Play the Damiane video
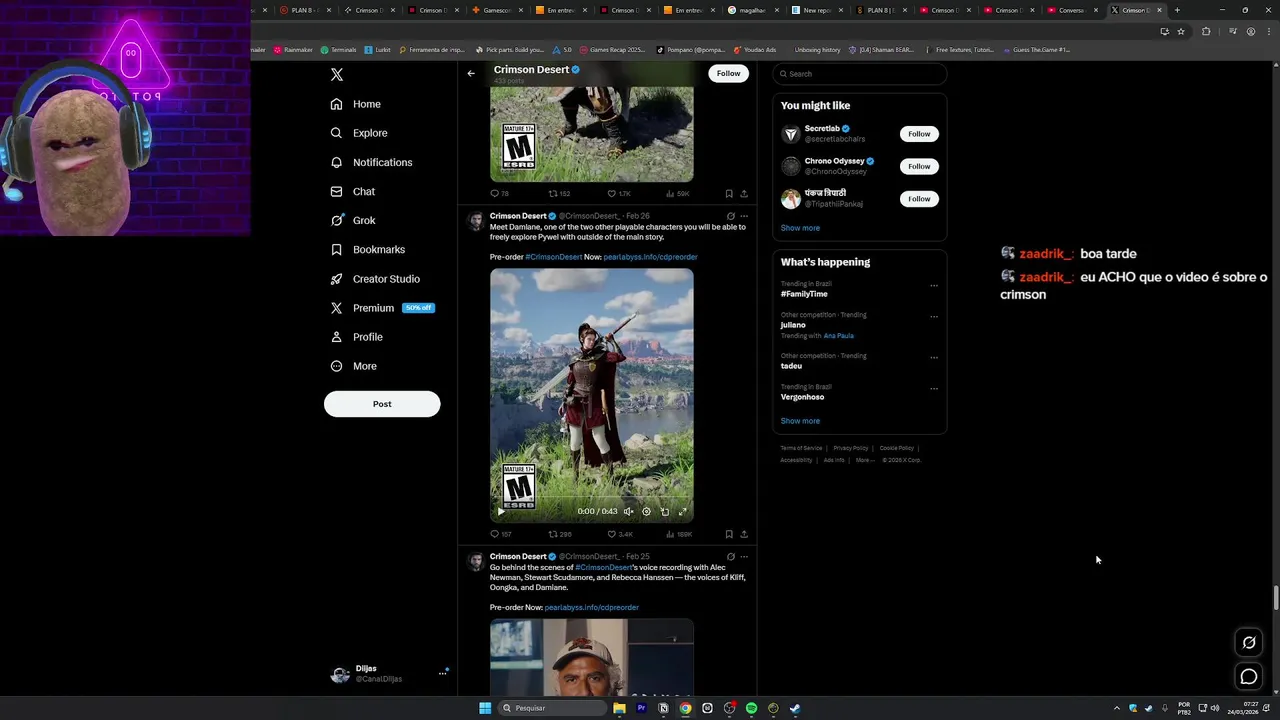Viewport: 1280px width, 720px height. tap(501, 512)
